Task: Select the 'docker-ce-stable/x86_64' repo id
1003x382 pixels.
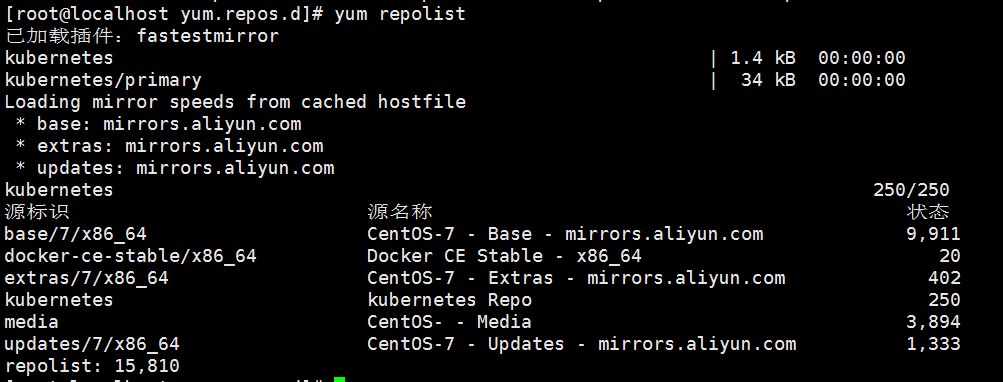Action: pos(130,256)
